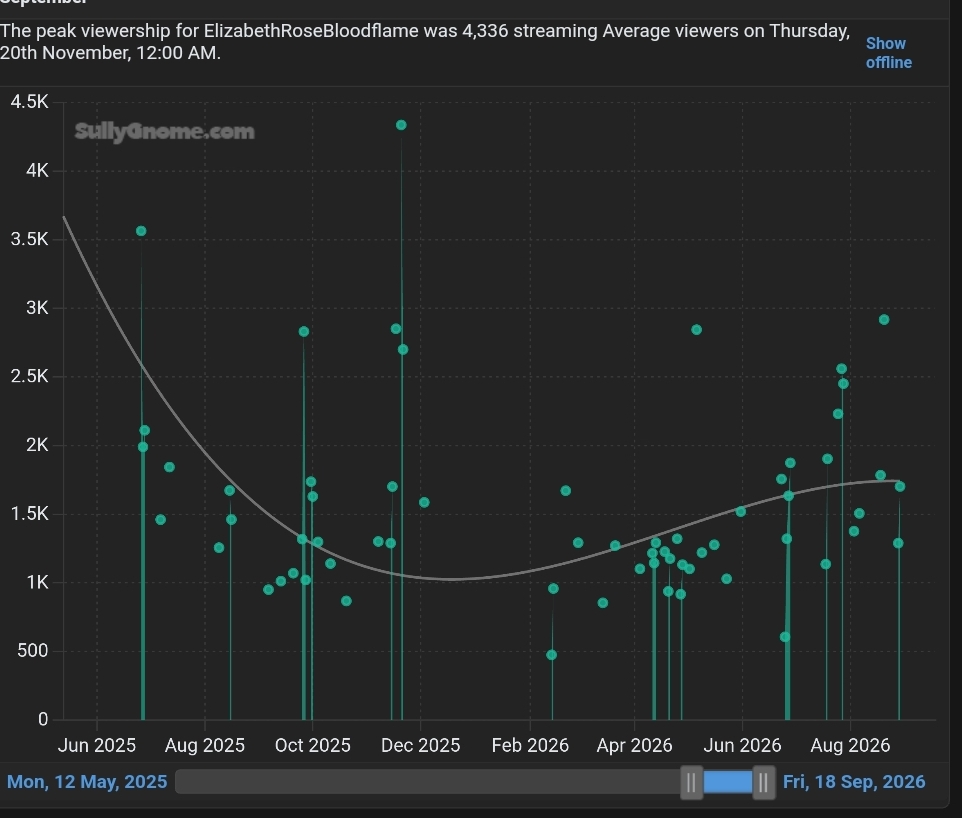
Task: Click the lowest data point near 500
Action: (552, 655)
